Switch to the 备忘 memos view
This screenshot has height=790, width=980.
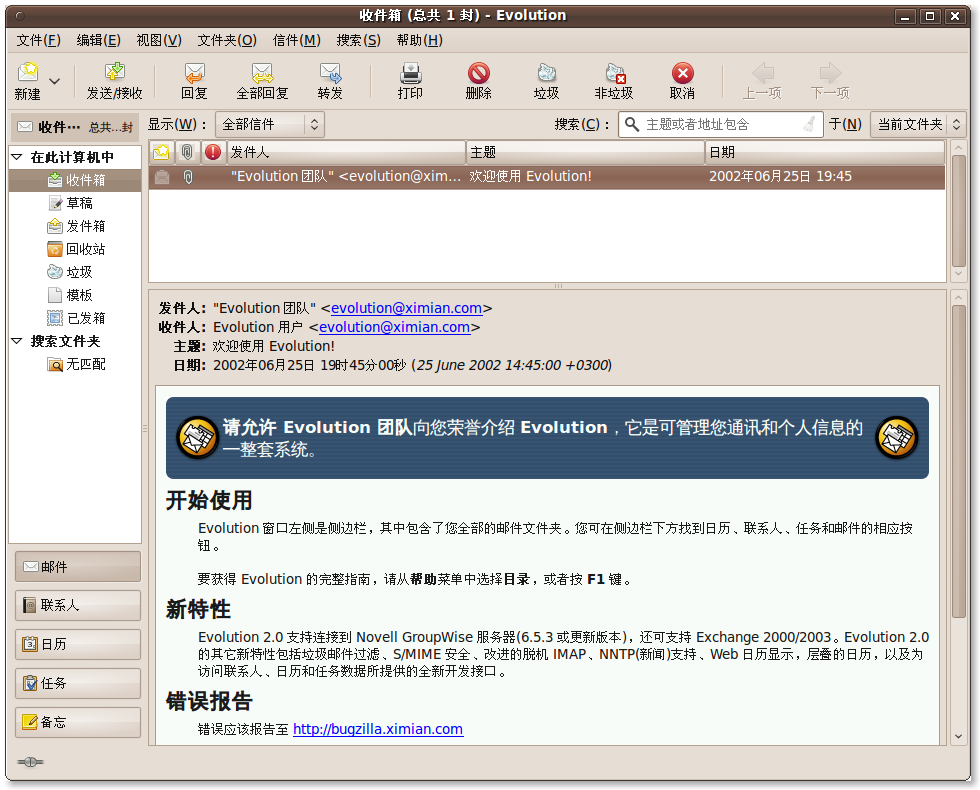point(78,722)
